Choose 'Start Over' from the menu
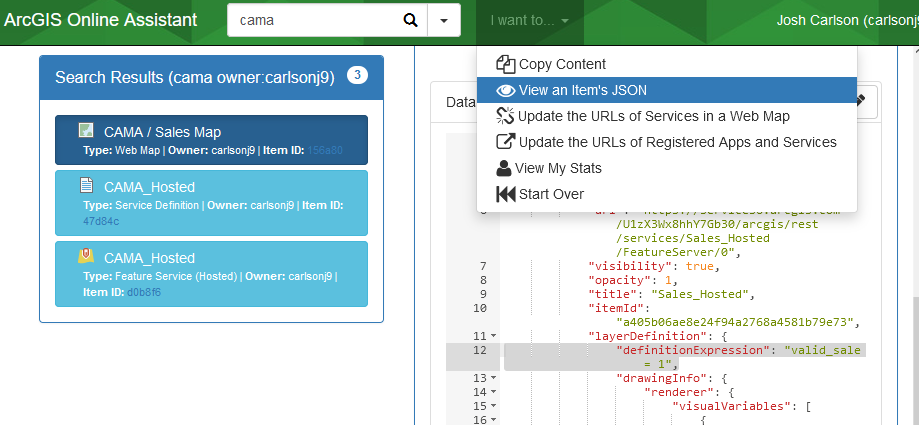The image size is (919, 425). (551, 194)
